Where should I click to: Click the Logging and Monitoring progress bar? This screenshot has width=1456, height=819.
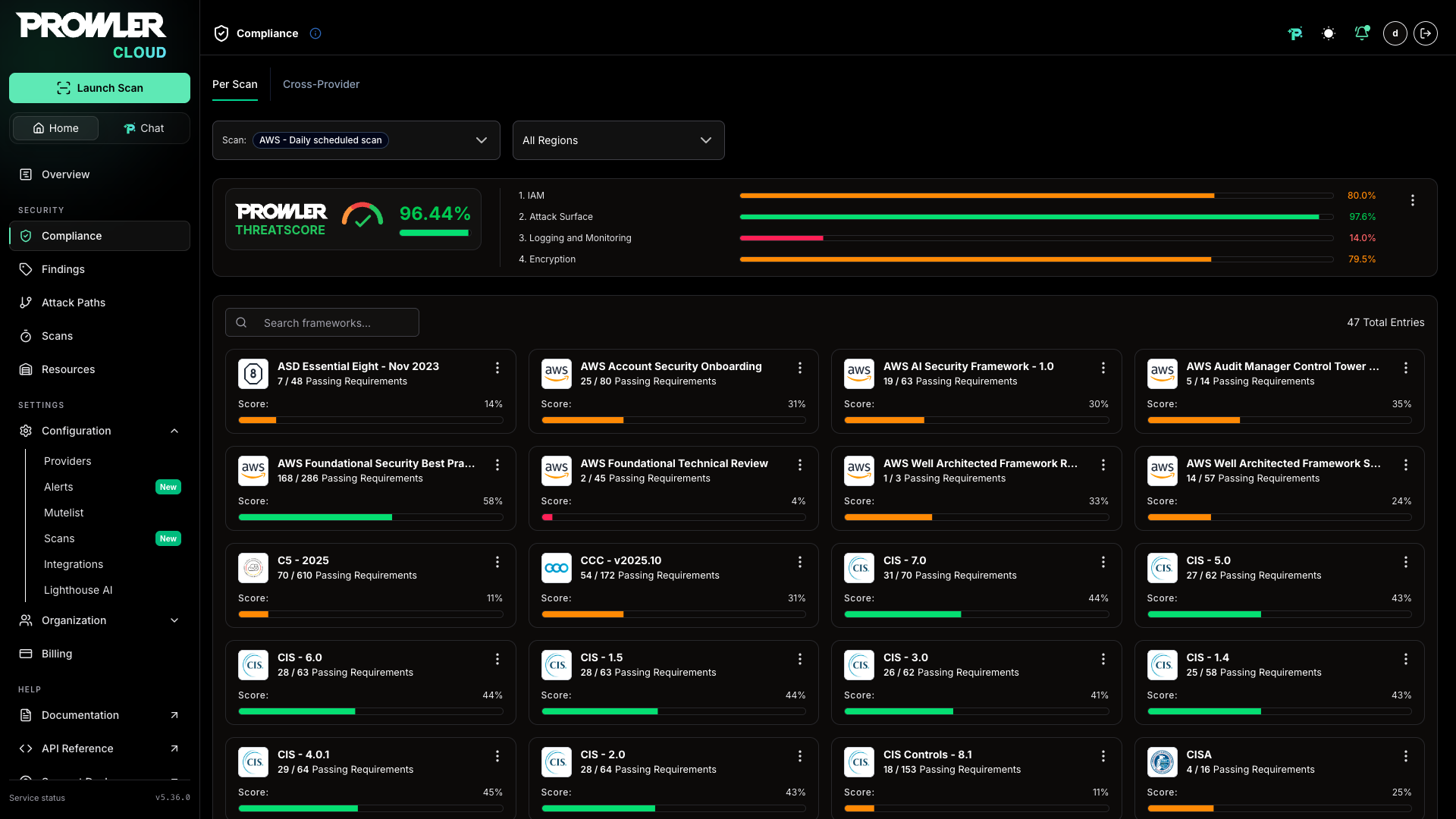coord(1037,238)
